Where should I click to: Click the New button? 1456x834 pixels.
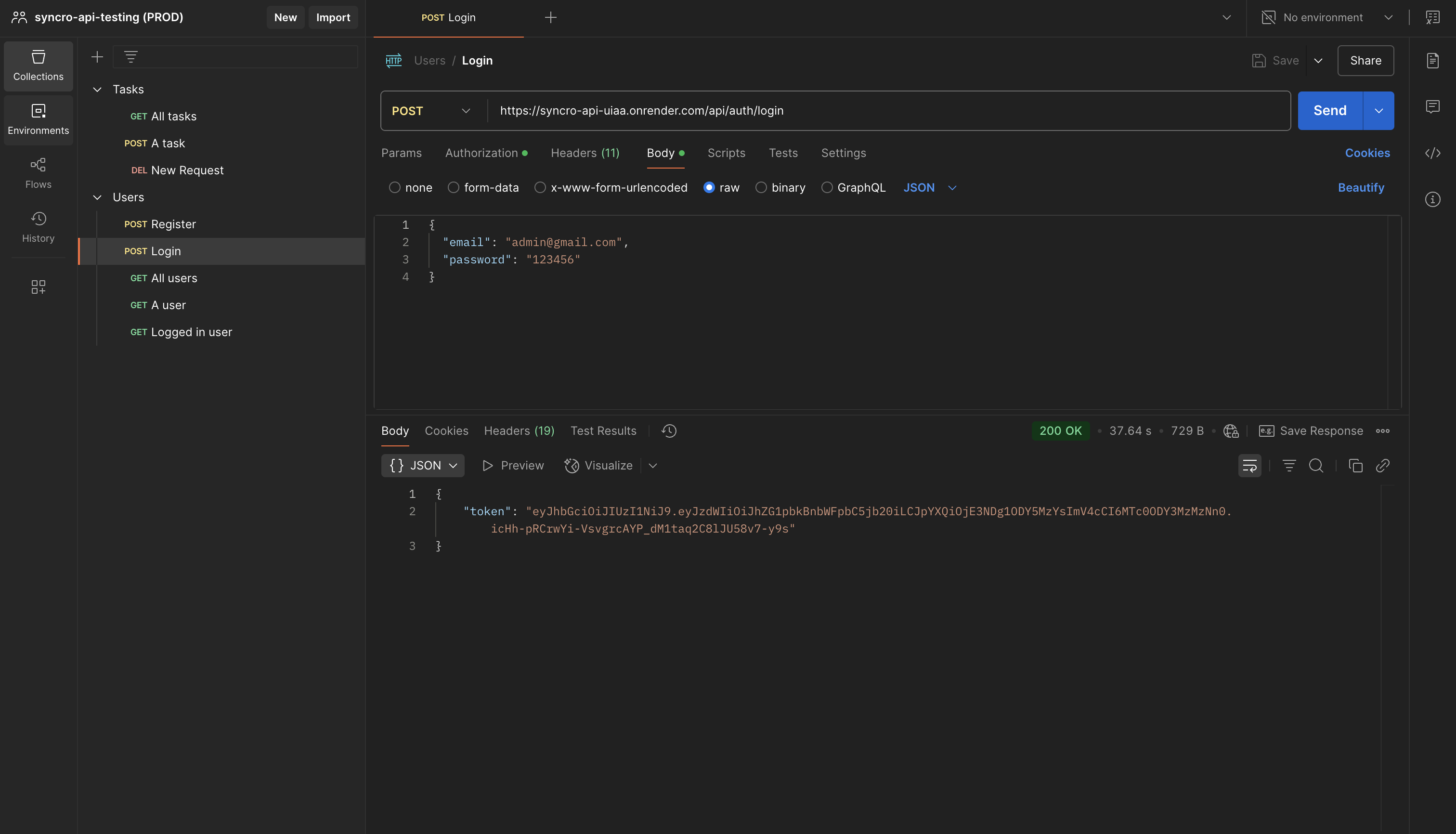(x=285, y=17)
